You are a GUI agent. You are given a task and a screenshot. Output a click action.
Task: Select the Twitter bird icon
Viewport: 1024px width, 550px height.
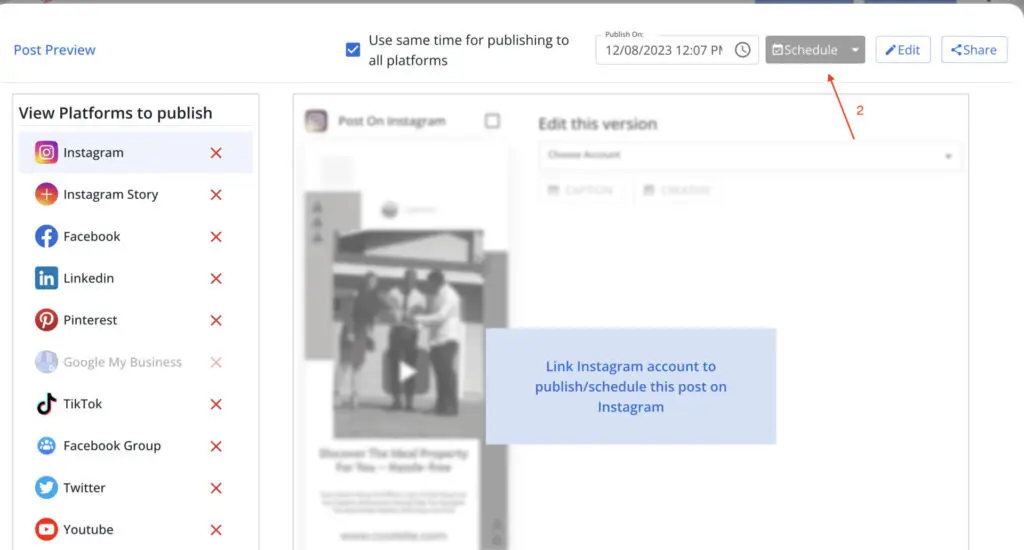(46, 488)
